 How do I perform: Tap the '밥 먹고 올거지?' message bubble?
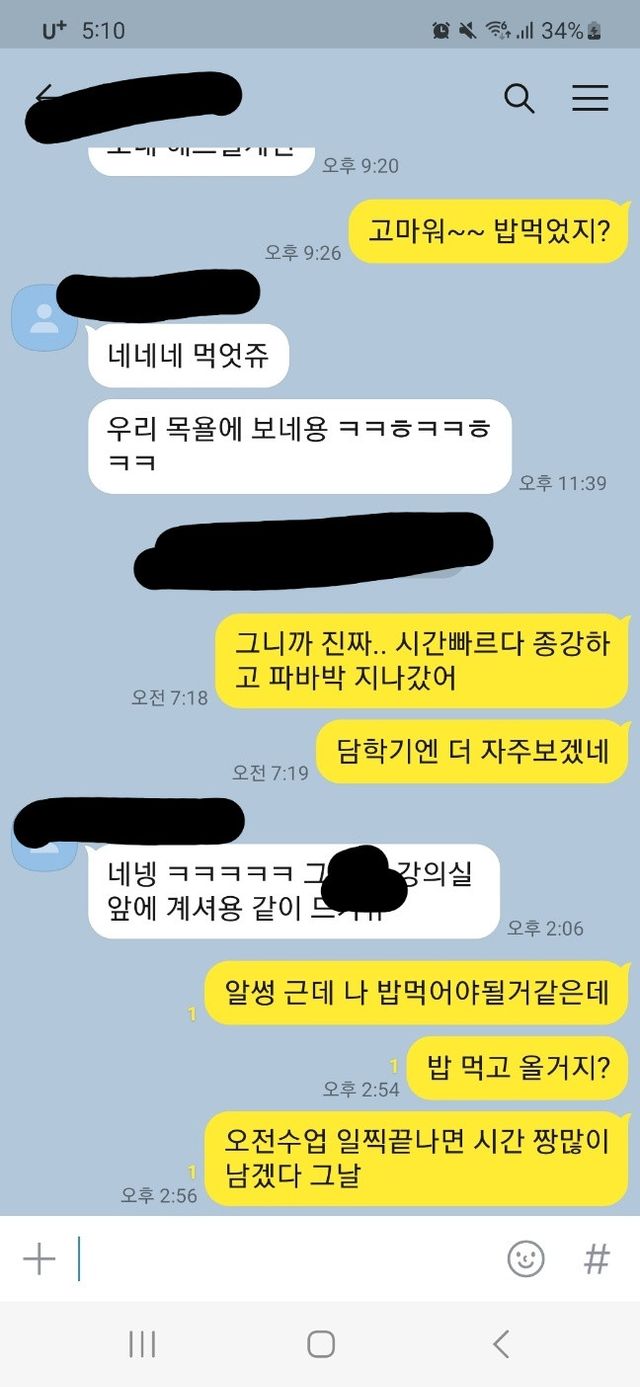click(x=518, y=1068)
